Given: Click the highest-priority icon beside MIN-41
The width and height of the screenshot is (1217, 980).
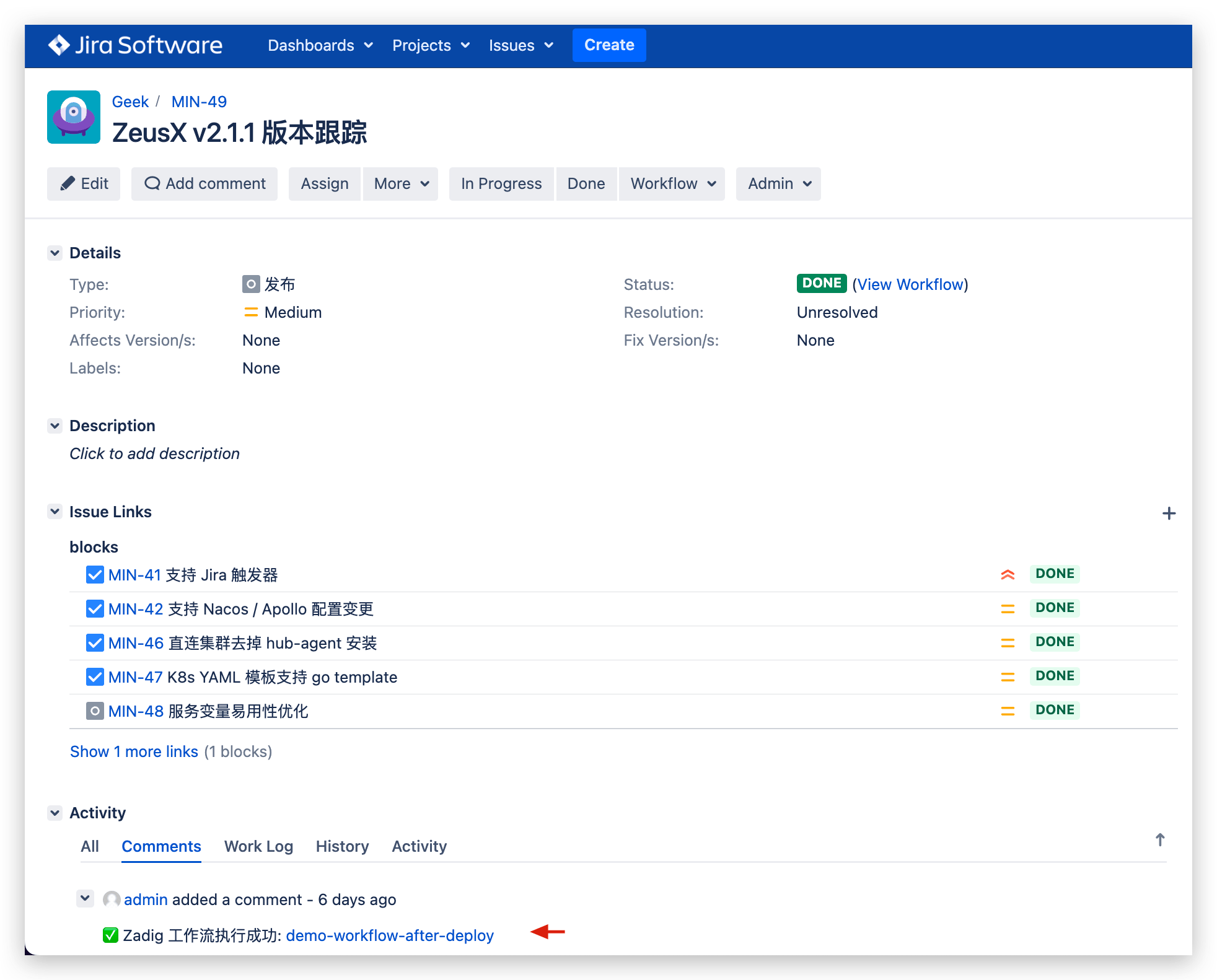Looking at the screenshot, I should coord(1008,575).
